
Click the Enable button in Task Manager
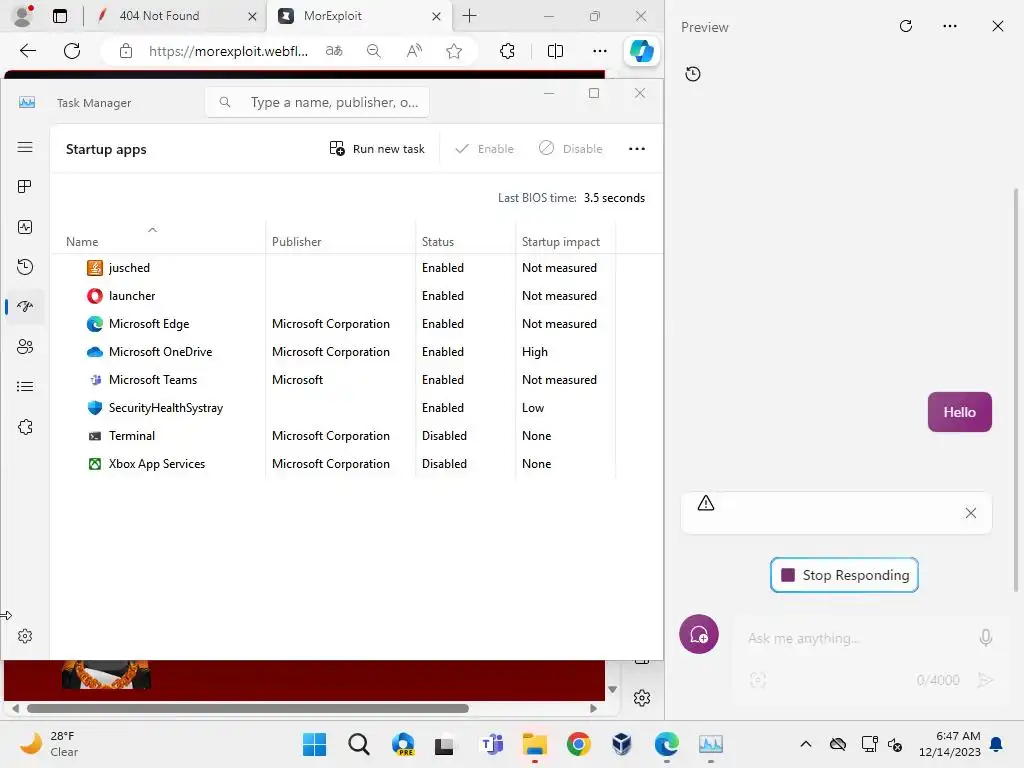click(485, 149)
